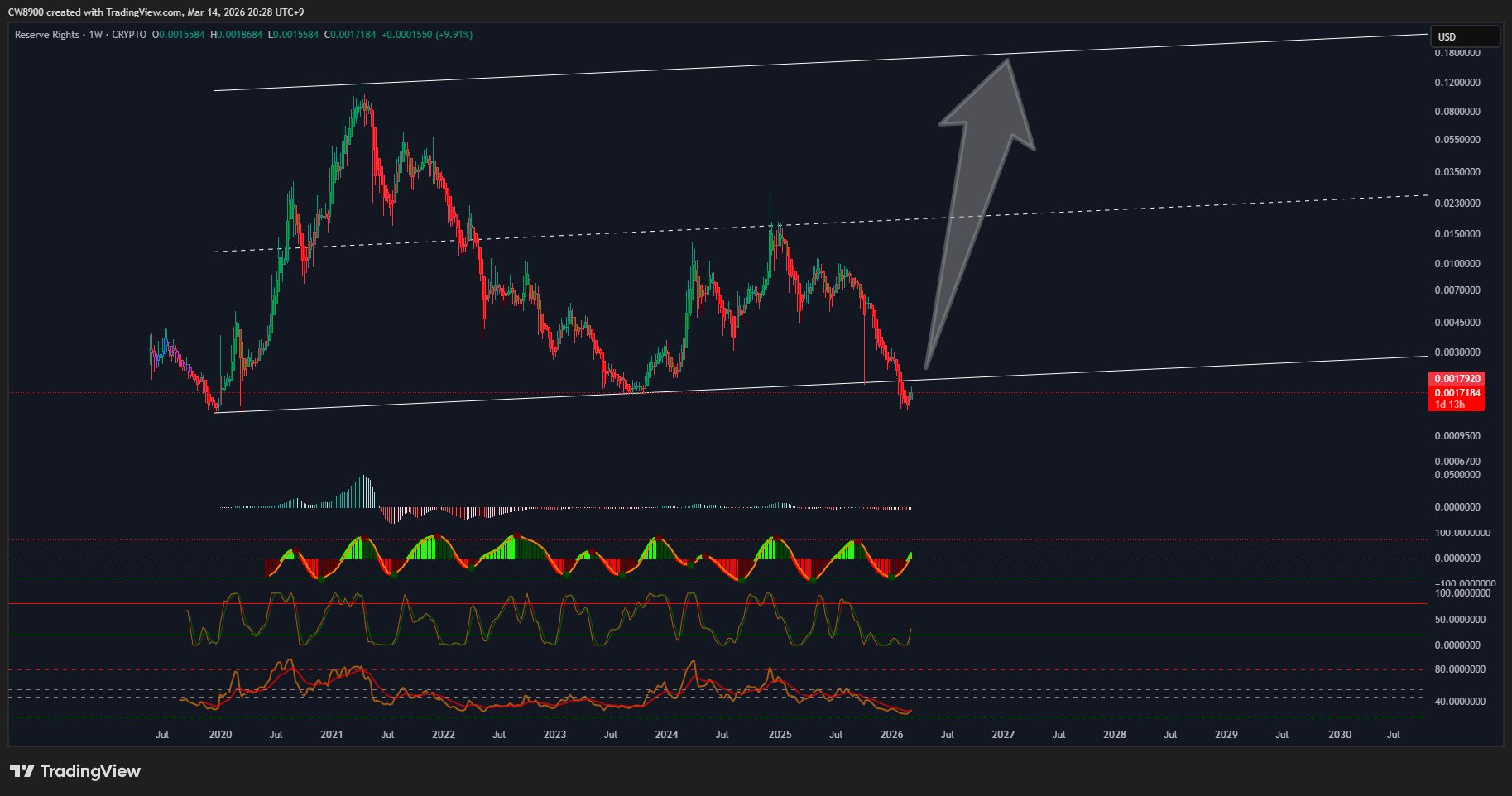Click the 0.0150000 price axis label
The width and height of the screenshot is (1512, 796).
point(1457,234)
